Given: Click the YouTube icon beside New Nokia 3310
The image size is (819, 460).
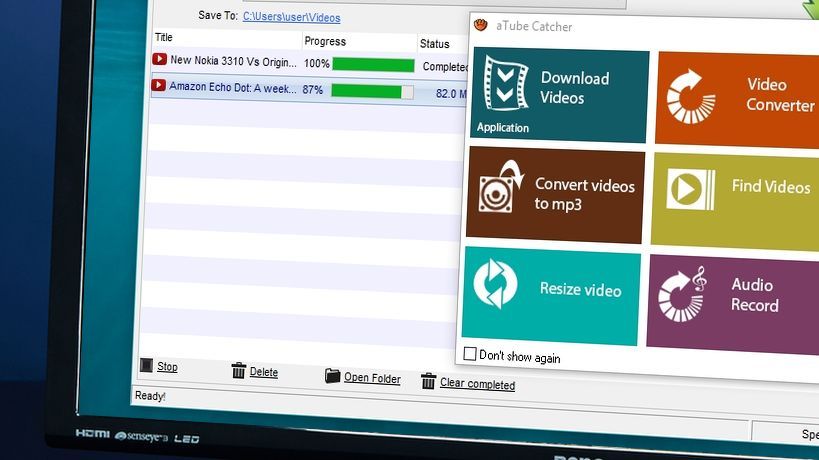Looking at the screenshot, I should [159, 59].
